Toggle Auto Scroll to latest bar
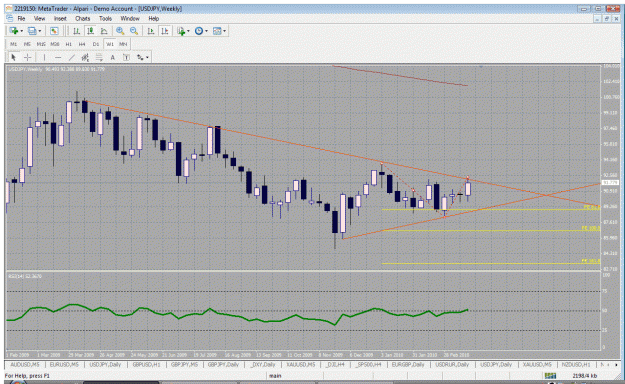 151,31
